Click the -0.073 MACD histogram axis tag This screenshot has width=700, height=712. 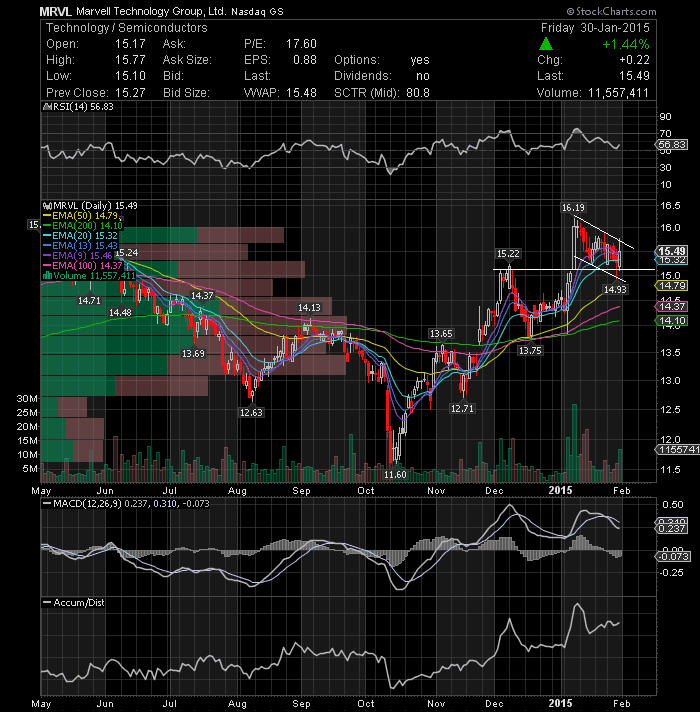click(673, 556)
